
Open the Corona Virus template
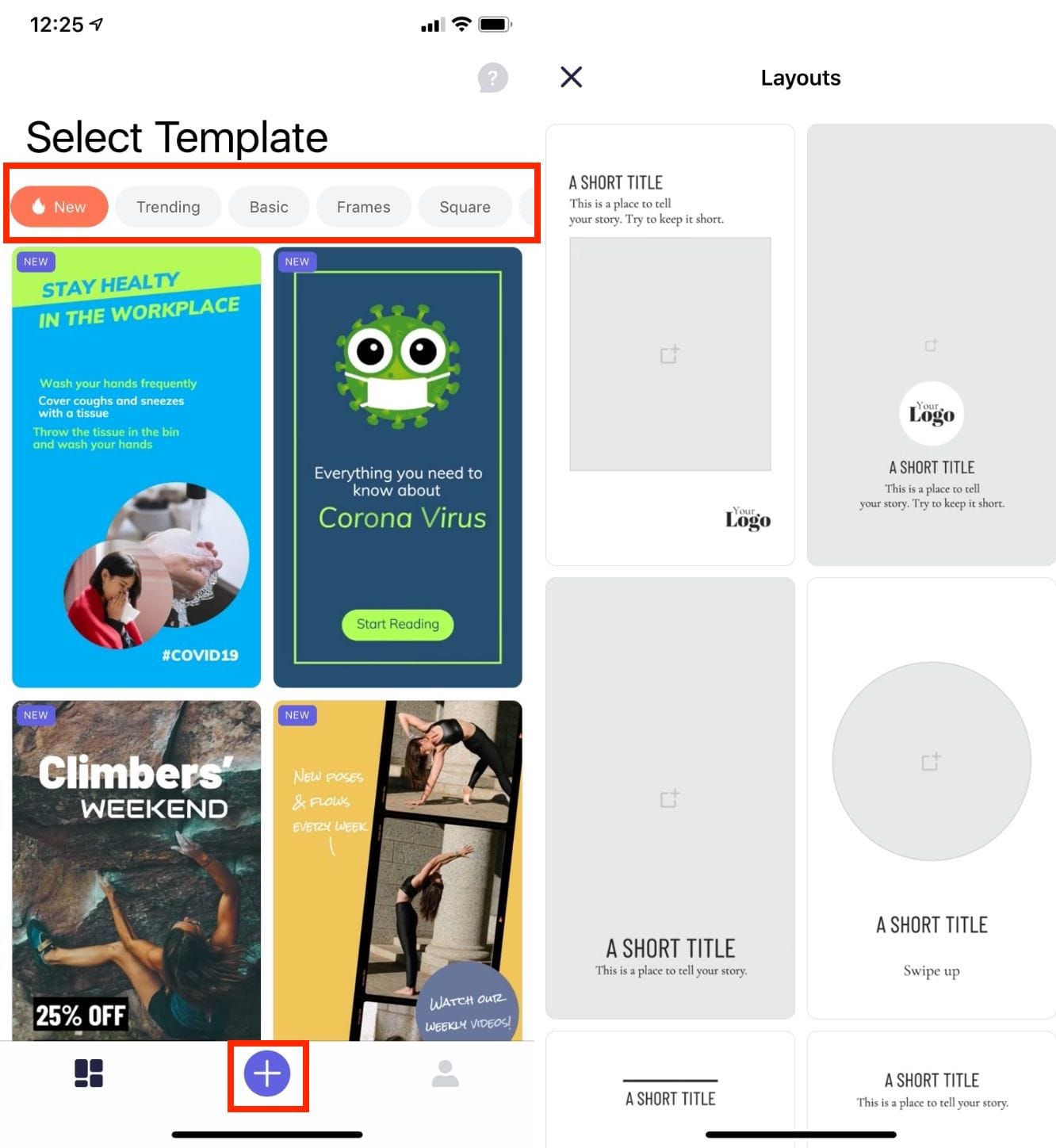coord(398,467)
